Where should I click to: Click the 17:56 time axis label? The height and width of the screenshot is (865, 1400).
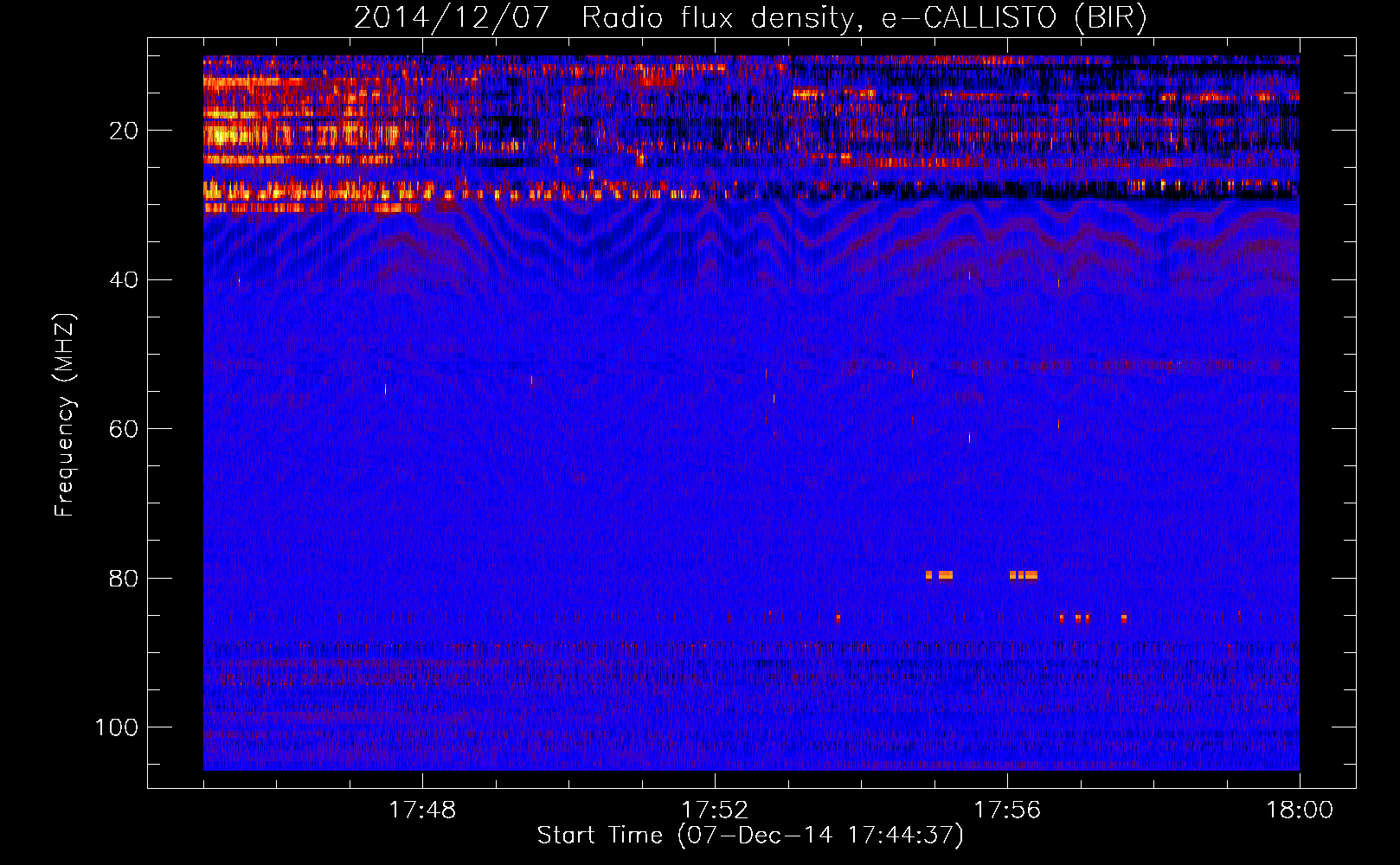tap(1007, 811)
